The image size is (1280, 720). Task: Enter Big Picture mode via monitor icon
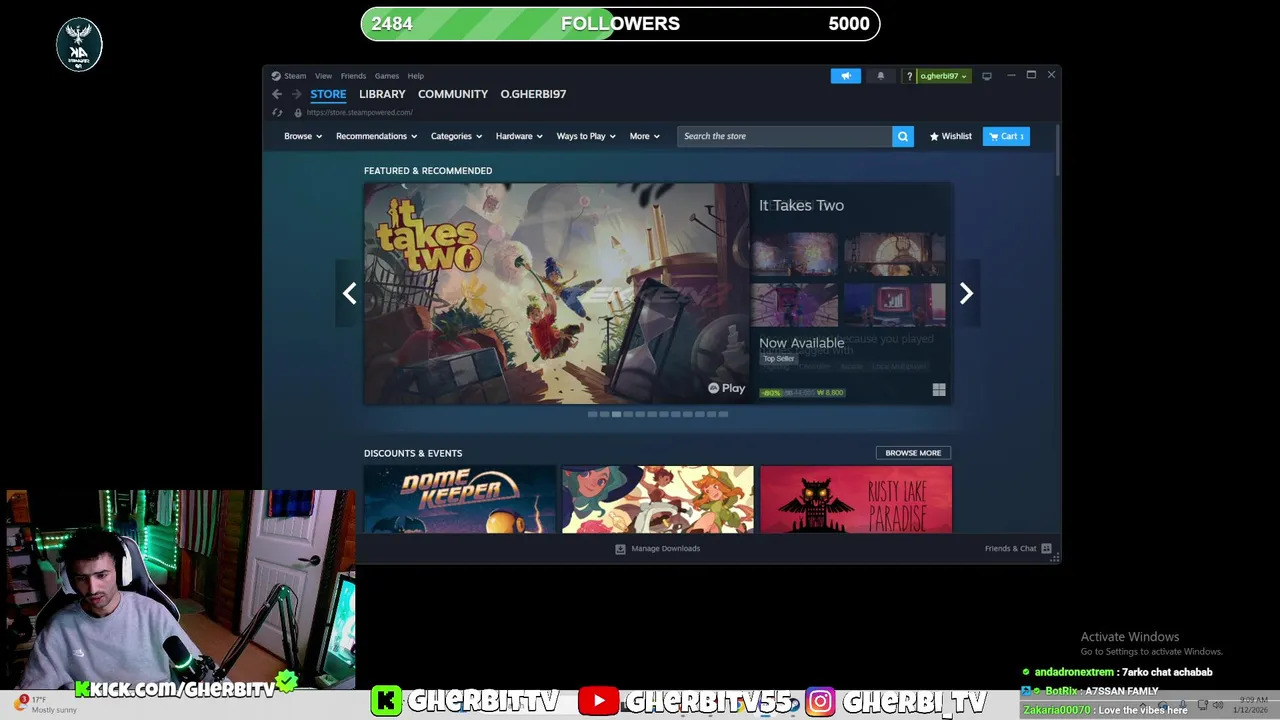987,76
